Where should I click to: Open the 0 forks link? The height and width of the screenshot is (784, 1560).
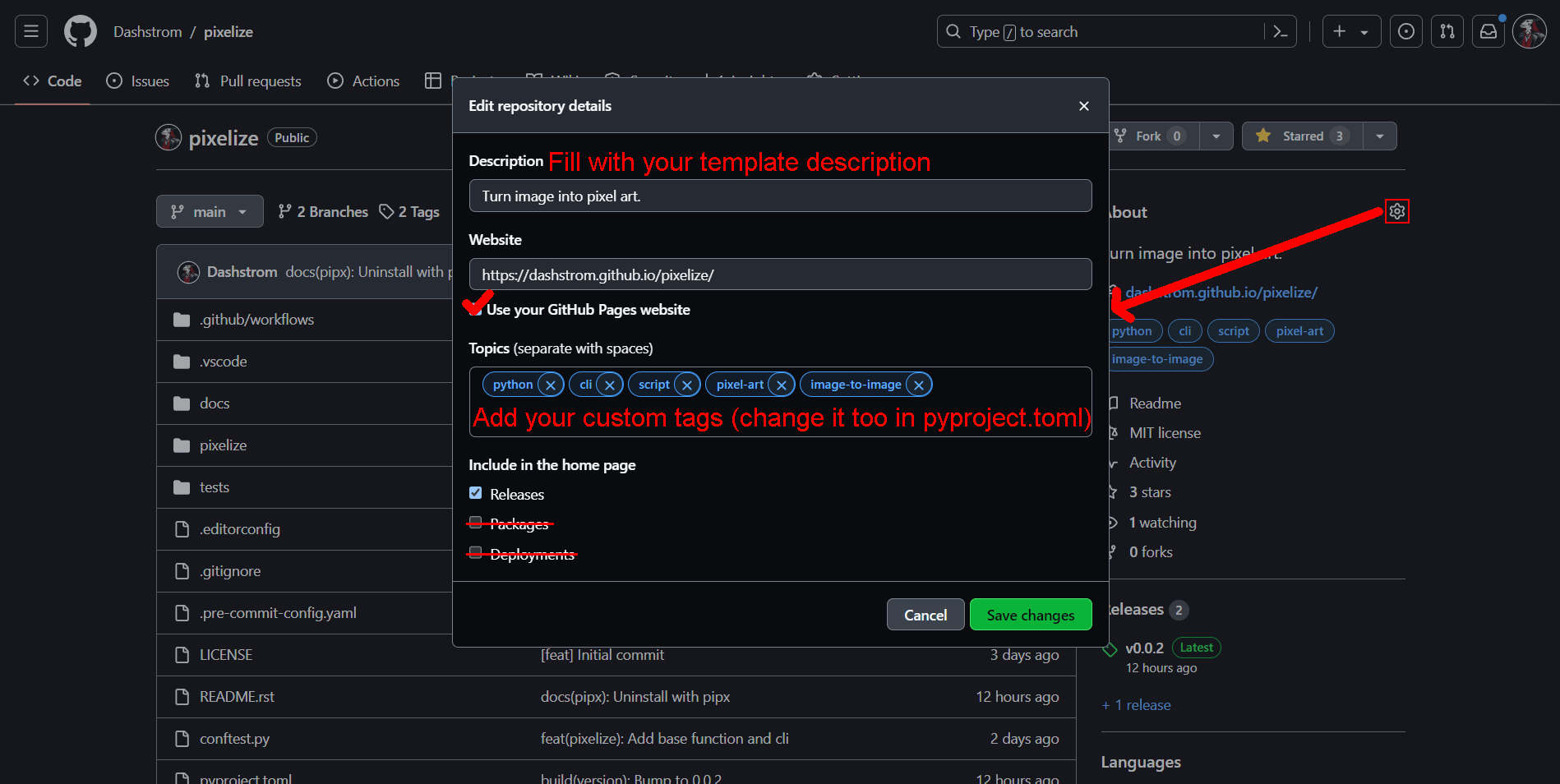tap(1151, 552)
